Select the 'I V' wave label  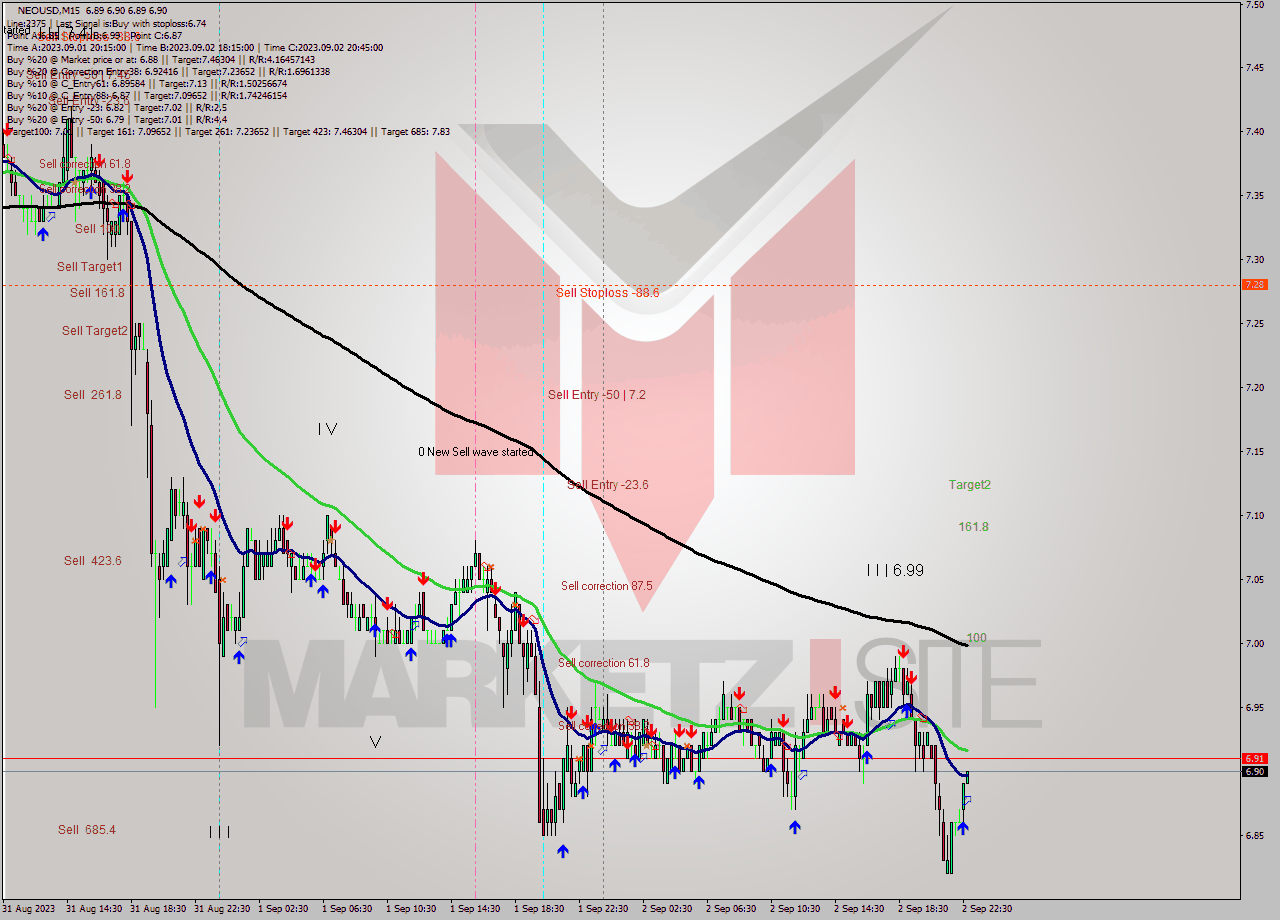[327, 429]
